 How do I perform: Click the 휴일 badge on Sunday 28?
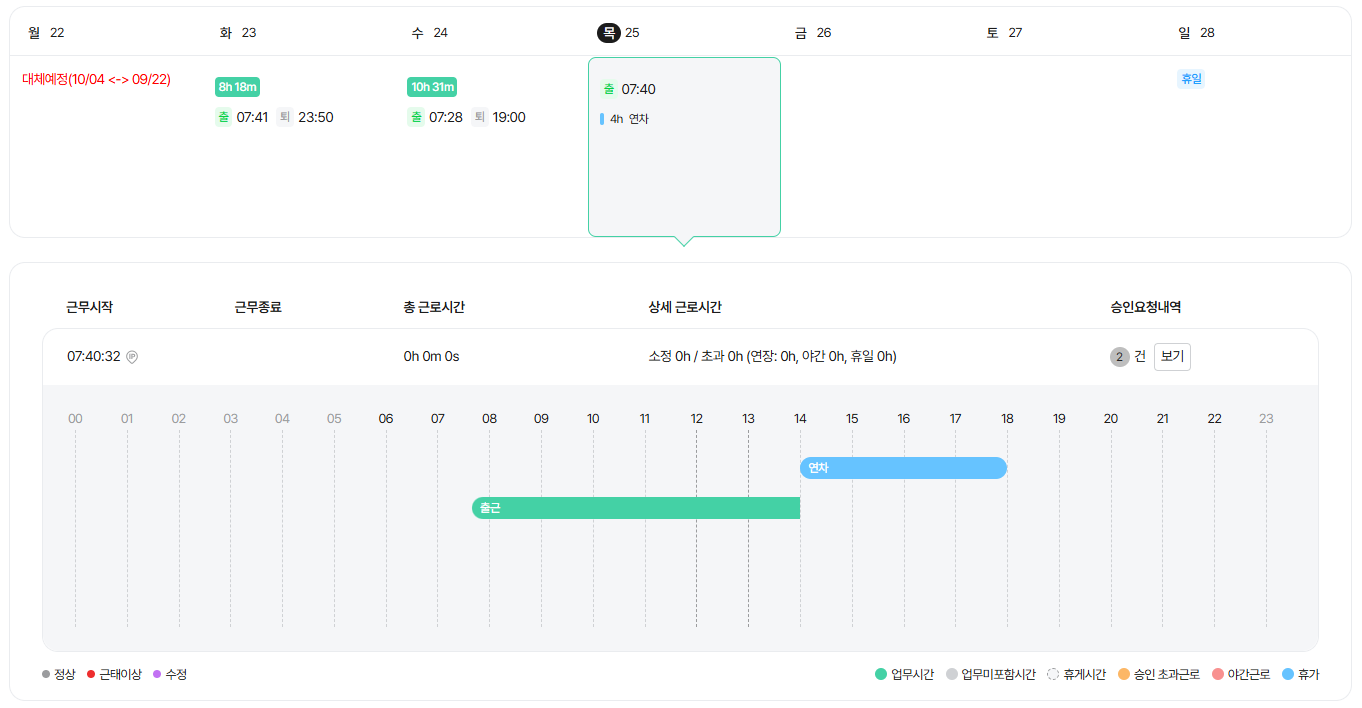coord(1191,79)
